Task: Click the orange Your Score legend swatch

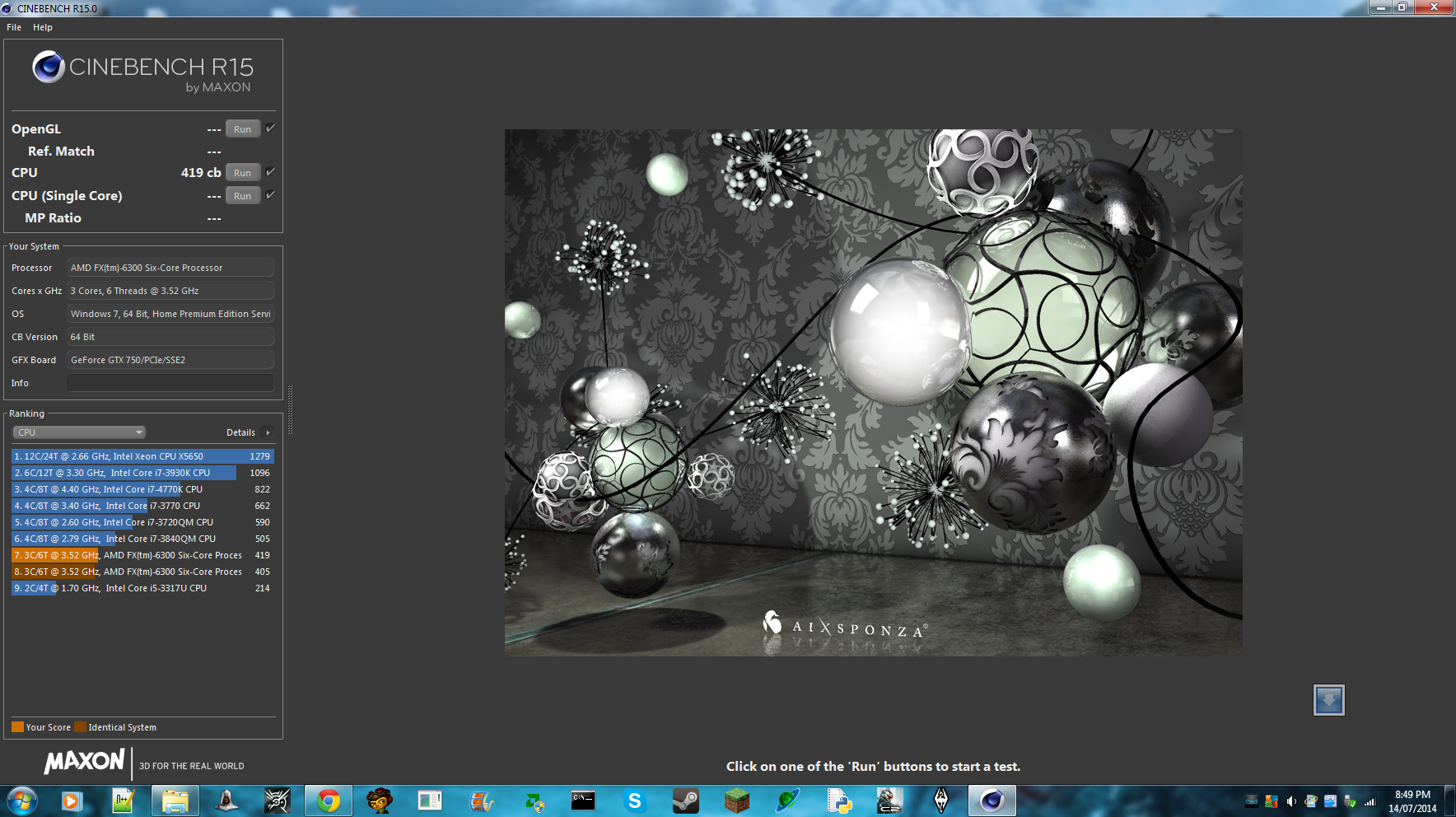Action: click(x=17, y=727)
